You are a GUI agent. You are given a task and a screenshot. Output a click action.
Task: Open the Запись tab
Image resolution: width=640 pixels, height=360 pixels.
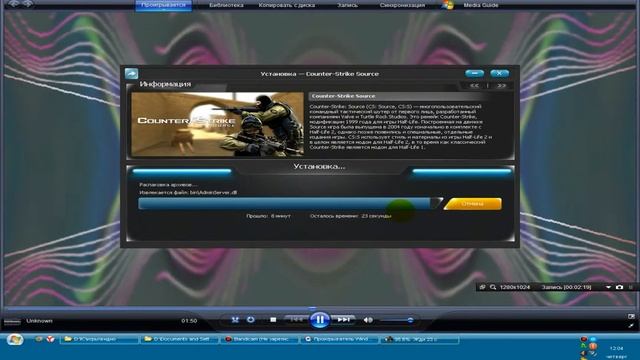(347, 5)
